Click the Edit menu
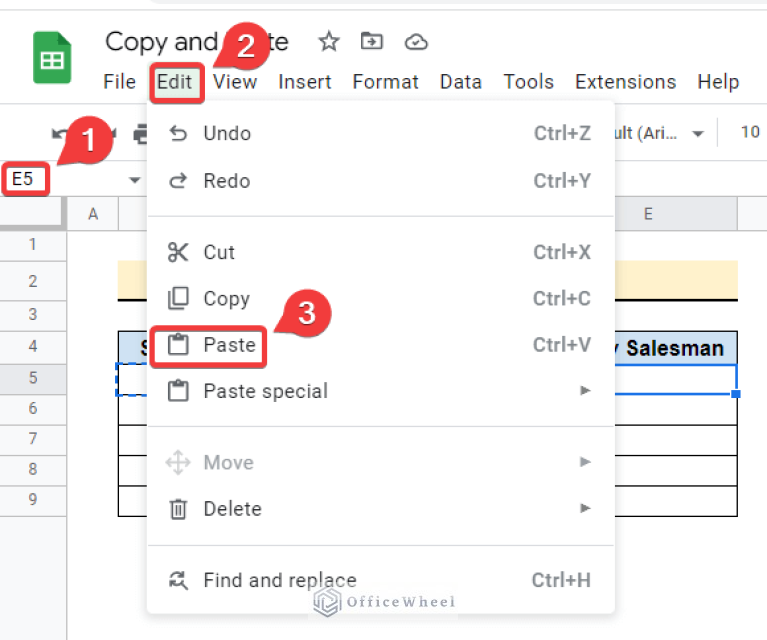 pos(175,82)
